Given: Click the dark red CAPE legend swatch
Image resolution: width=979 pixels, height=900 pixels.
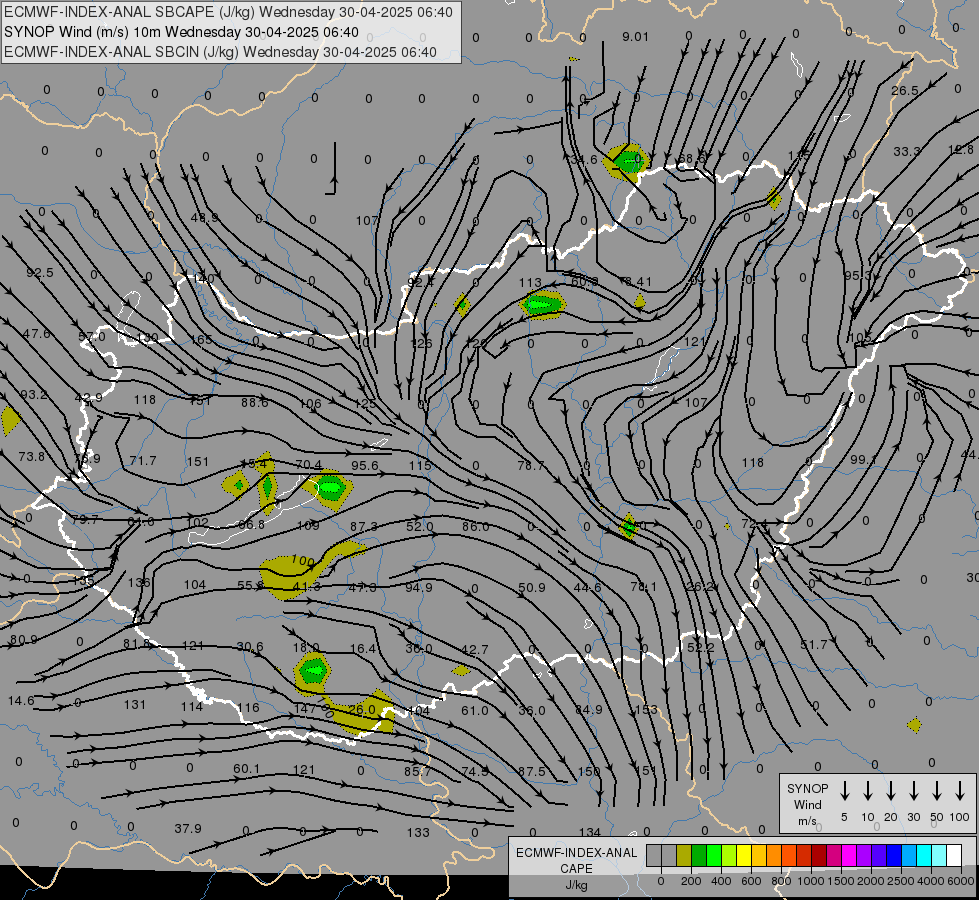Looking at the screenshot, I should (819, 856).
